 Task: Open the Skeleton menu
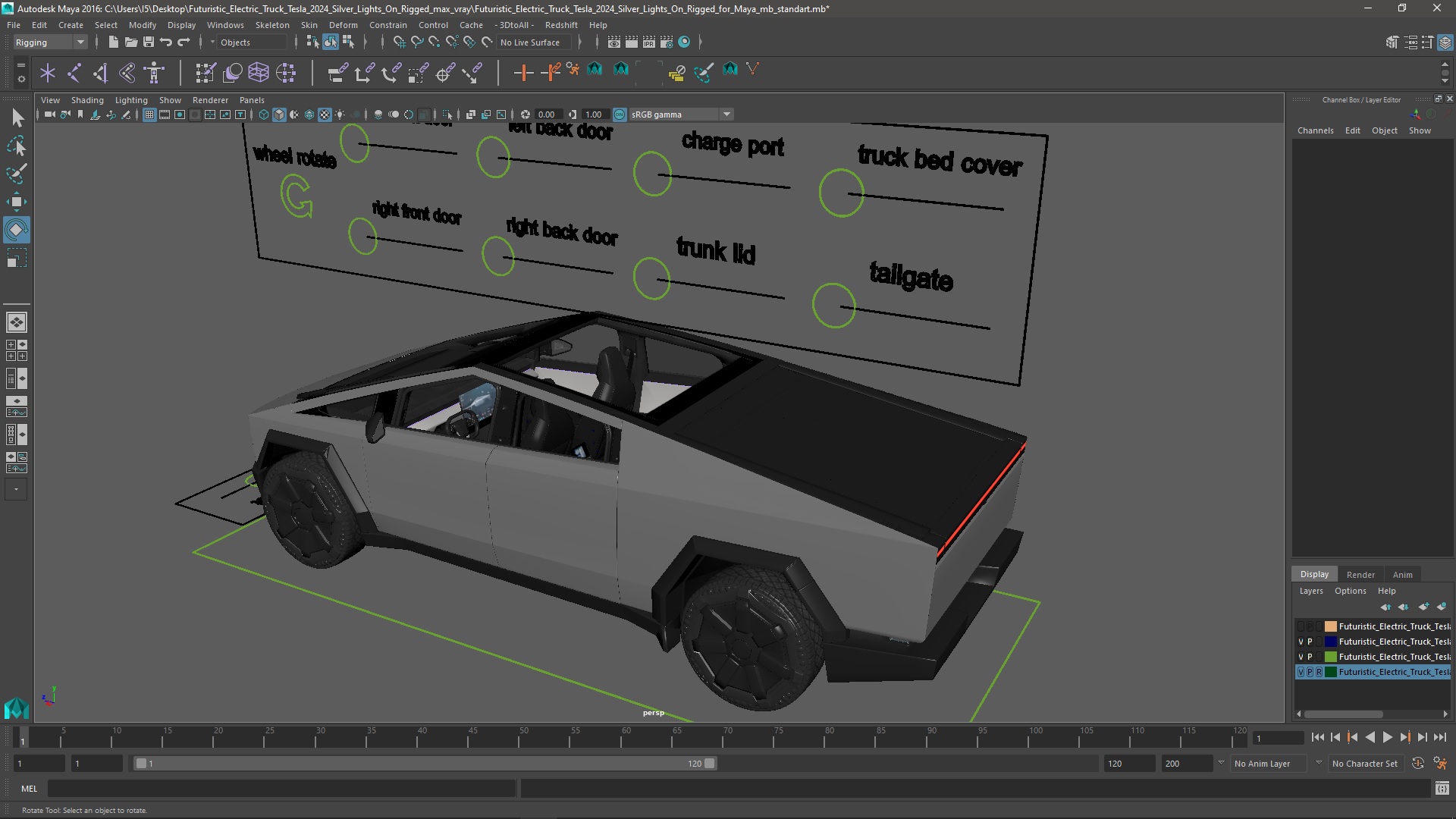tap(272, 25)
